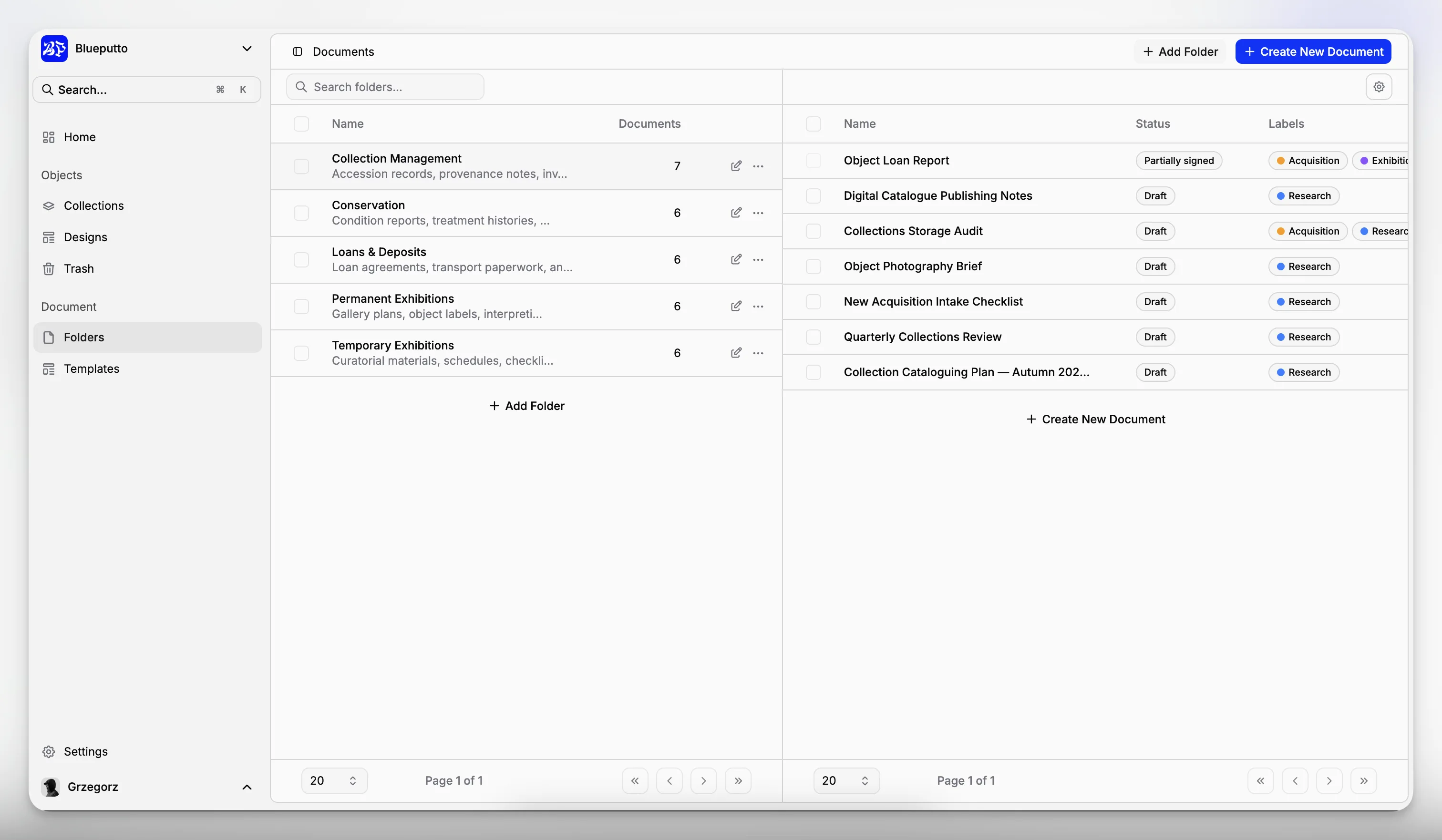Edit the Conservation folder
This screenshot has height=840, width=1442.
point(736,213)
